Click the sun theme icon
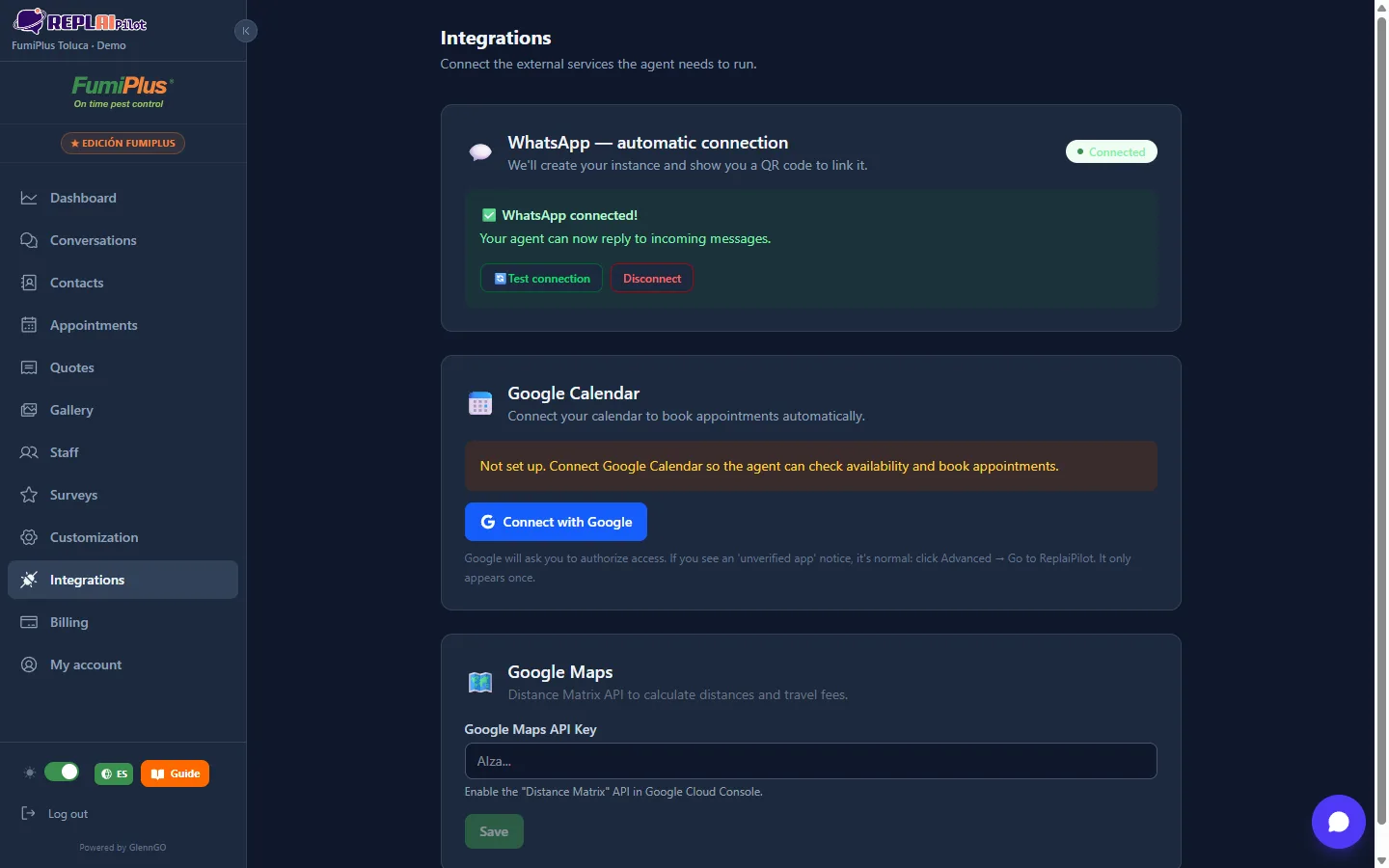Viewport: 1389px width, 868px height. [30, 773]
